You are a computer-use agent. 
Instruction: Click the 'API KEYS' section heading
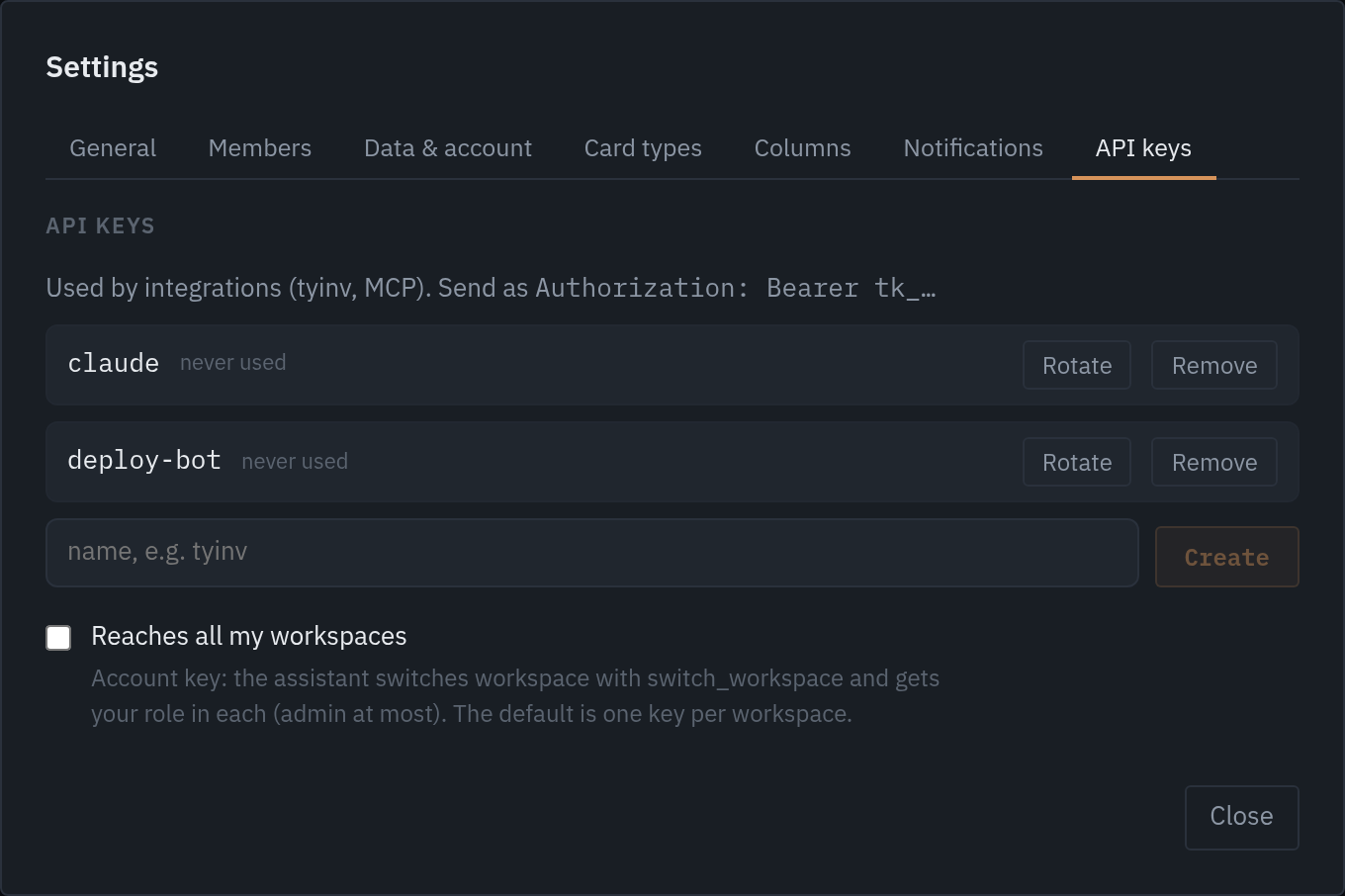[101, 225]
